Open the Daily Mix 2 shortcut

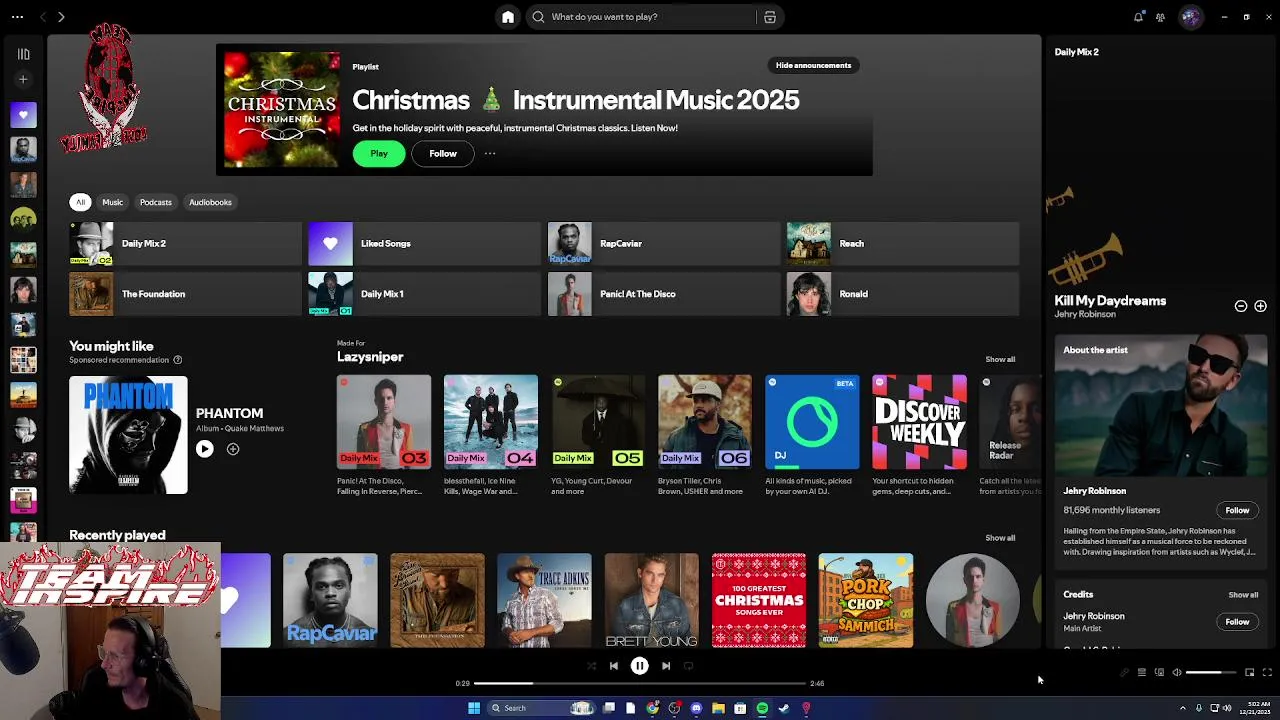(185, 243)
